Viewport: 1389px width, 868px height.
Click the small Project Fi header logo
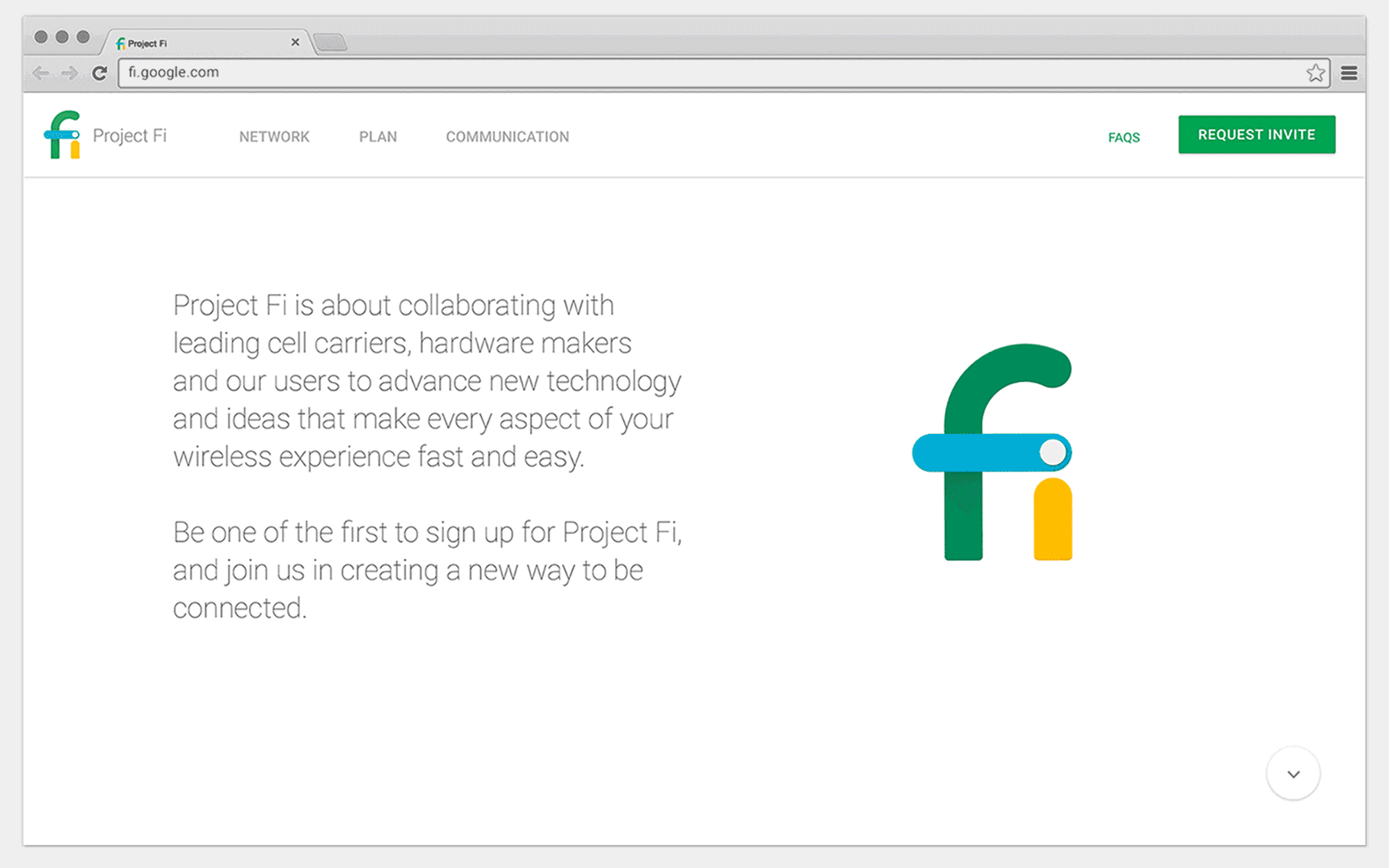point(63,135)
